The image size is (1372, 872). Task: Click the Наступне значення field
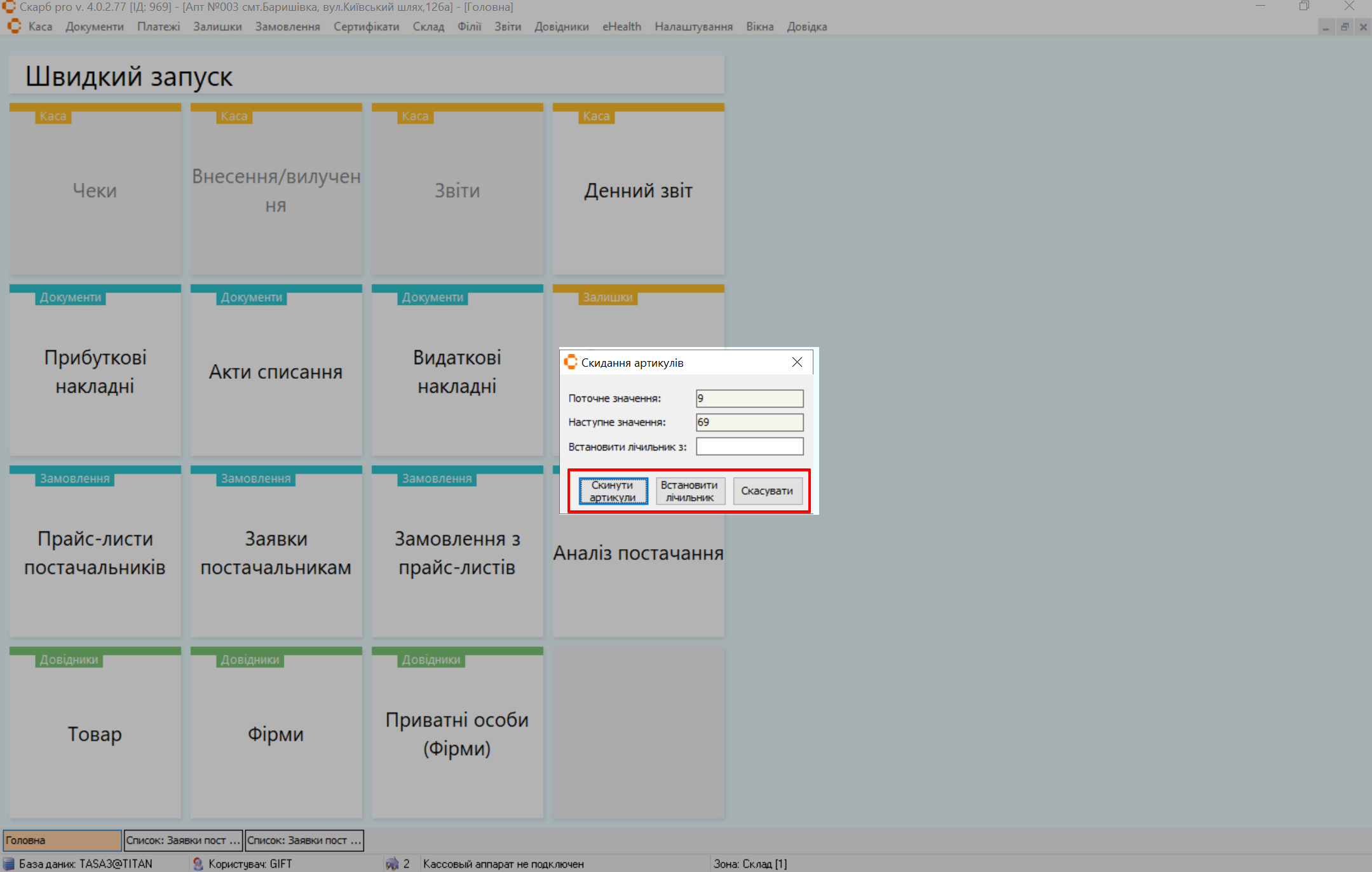coord(749,423)
